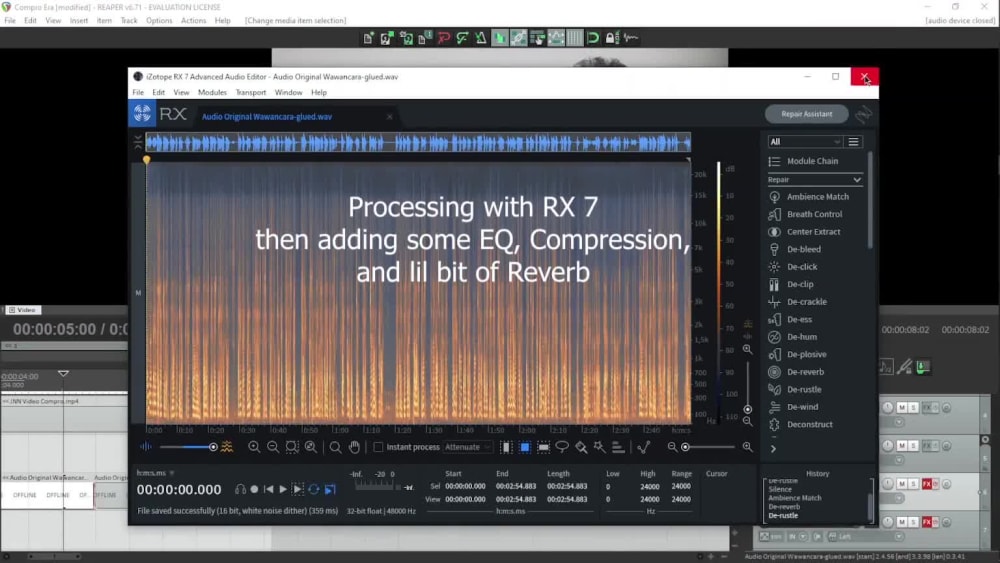Open the File menu in RX
This screenshot has width=1000, height=563.
138,92
